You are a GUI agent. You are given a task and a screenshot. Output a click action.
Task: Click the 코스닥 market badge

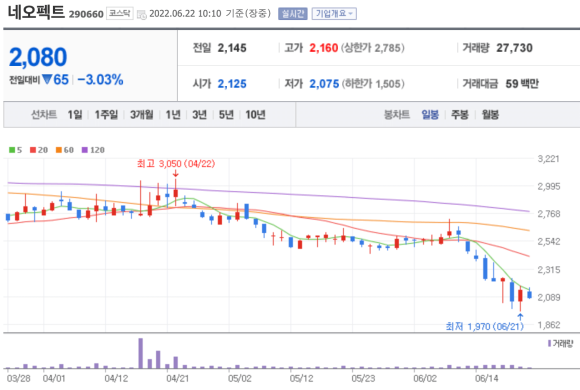tap(120, 13)
